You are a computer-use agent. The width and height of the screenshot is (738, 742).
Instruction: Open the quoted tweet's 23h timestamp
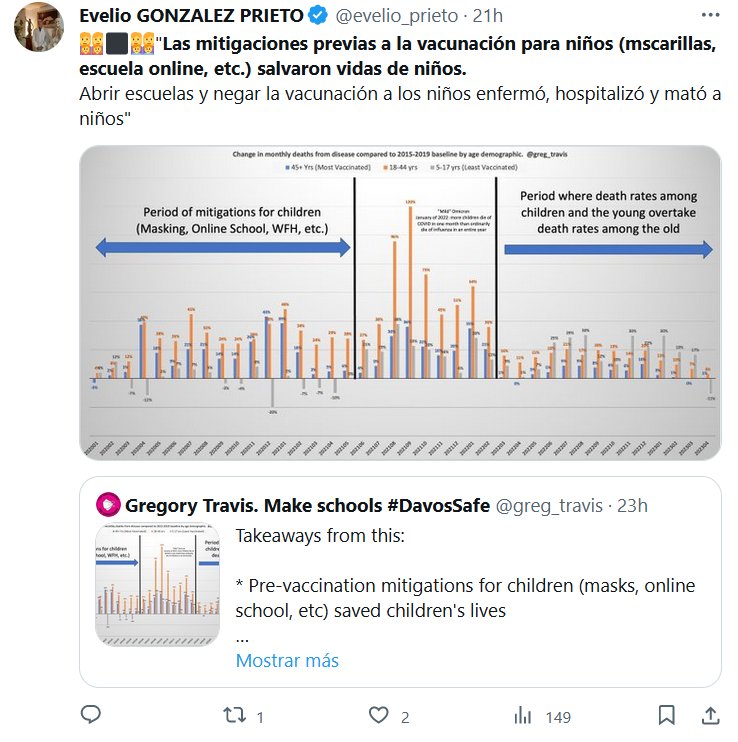coord(632,505)
